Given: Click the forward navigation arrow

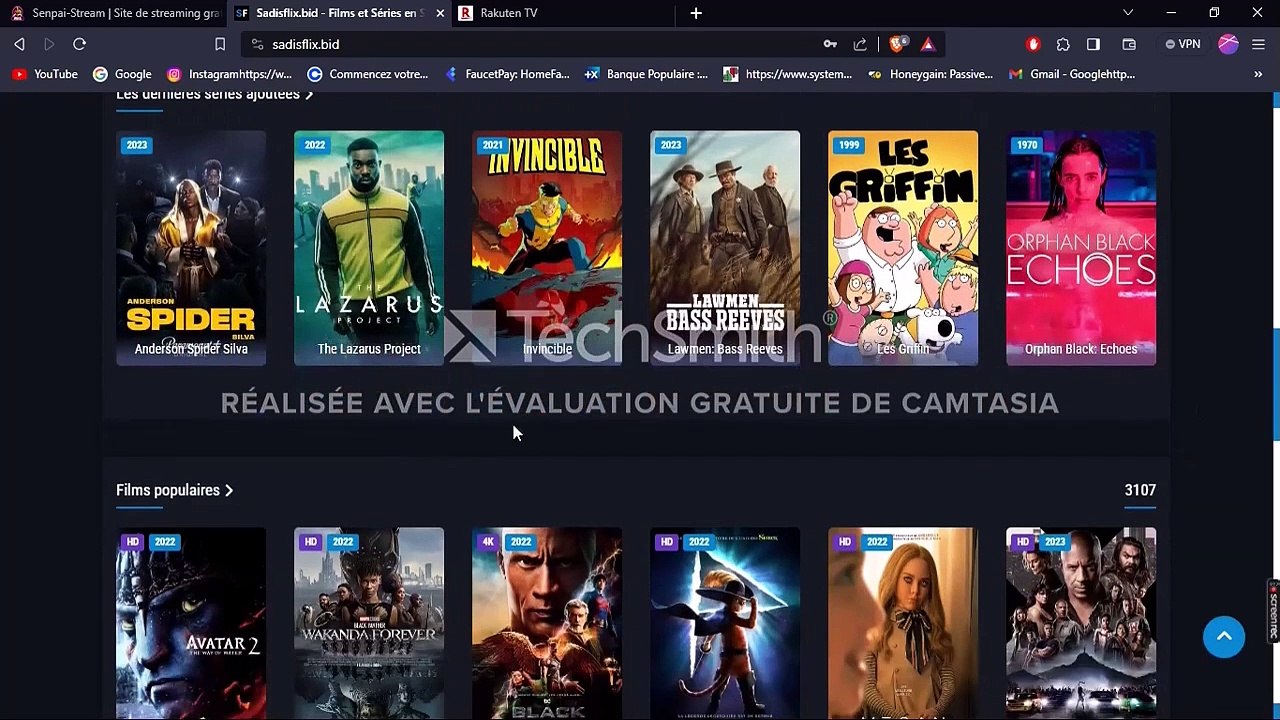Looking at the screenshot, I should pyautogui.click(x=49, y=44).
